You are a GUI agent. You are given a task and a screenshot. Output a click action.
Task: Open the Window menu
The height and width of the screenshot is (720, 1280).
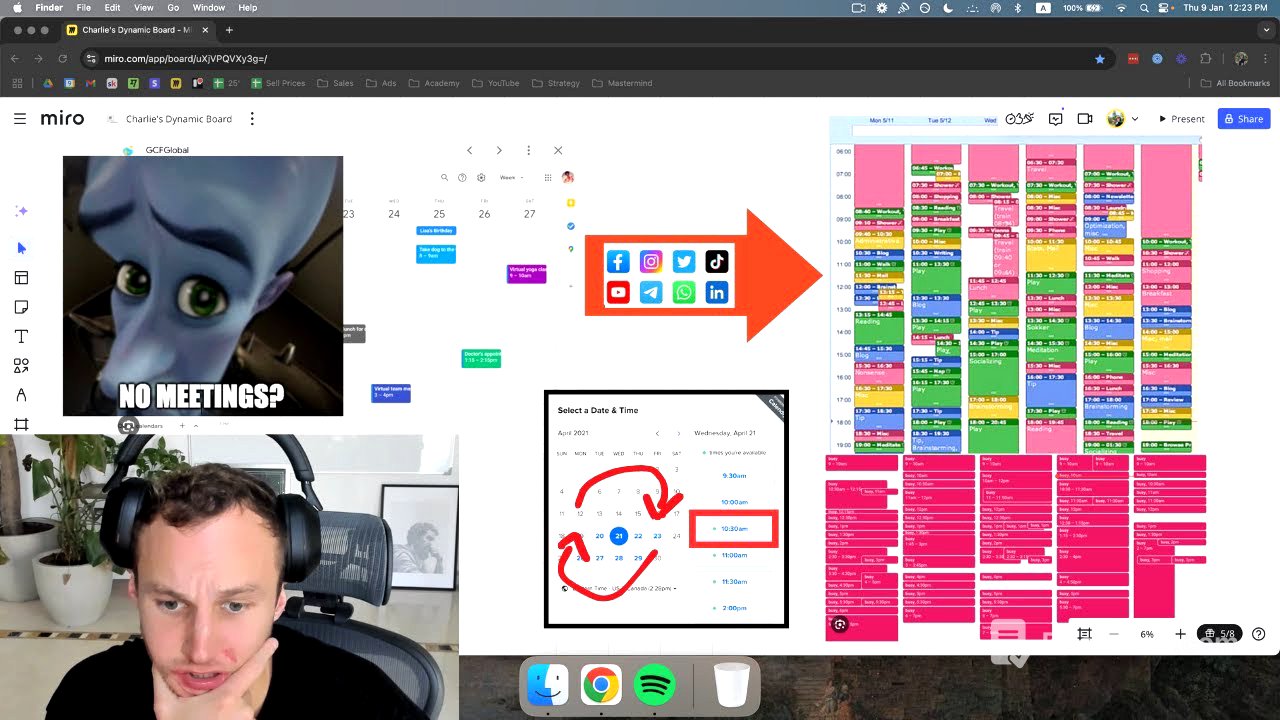pyautogui.click(x=208, y=7)
